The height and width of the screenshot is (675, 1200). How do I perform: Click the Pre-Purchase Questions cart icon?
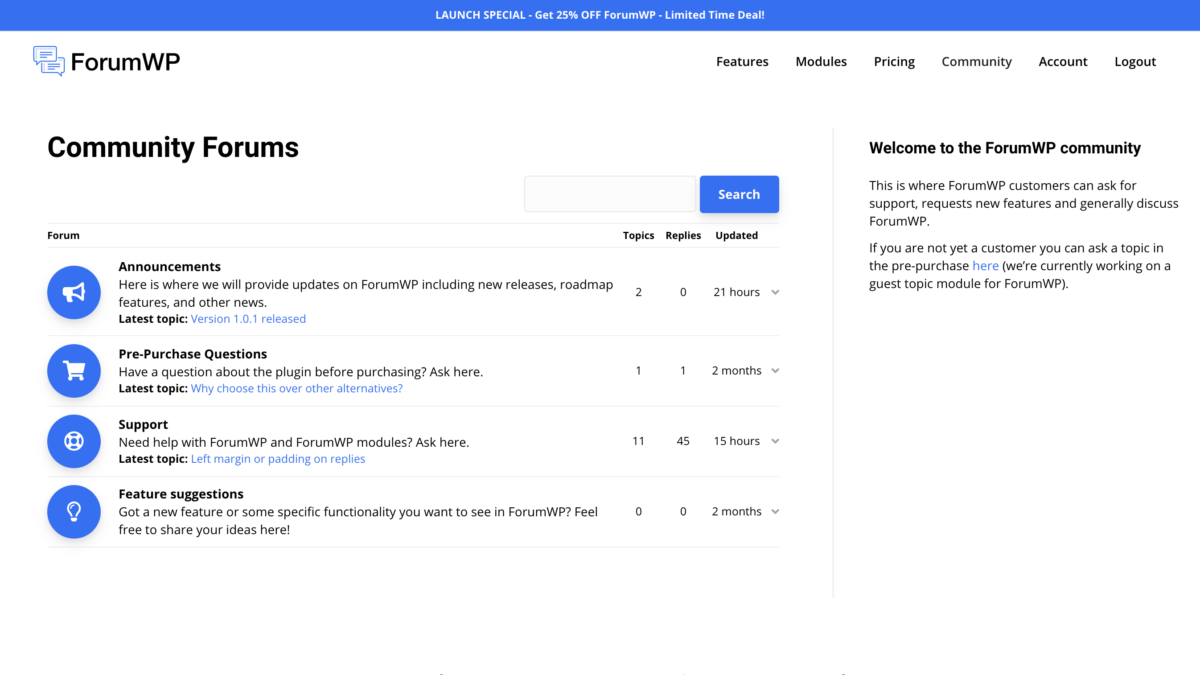point(74,371)
